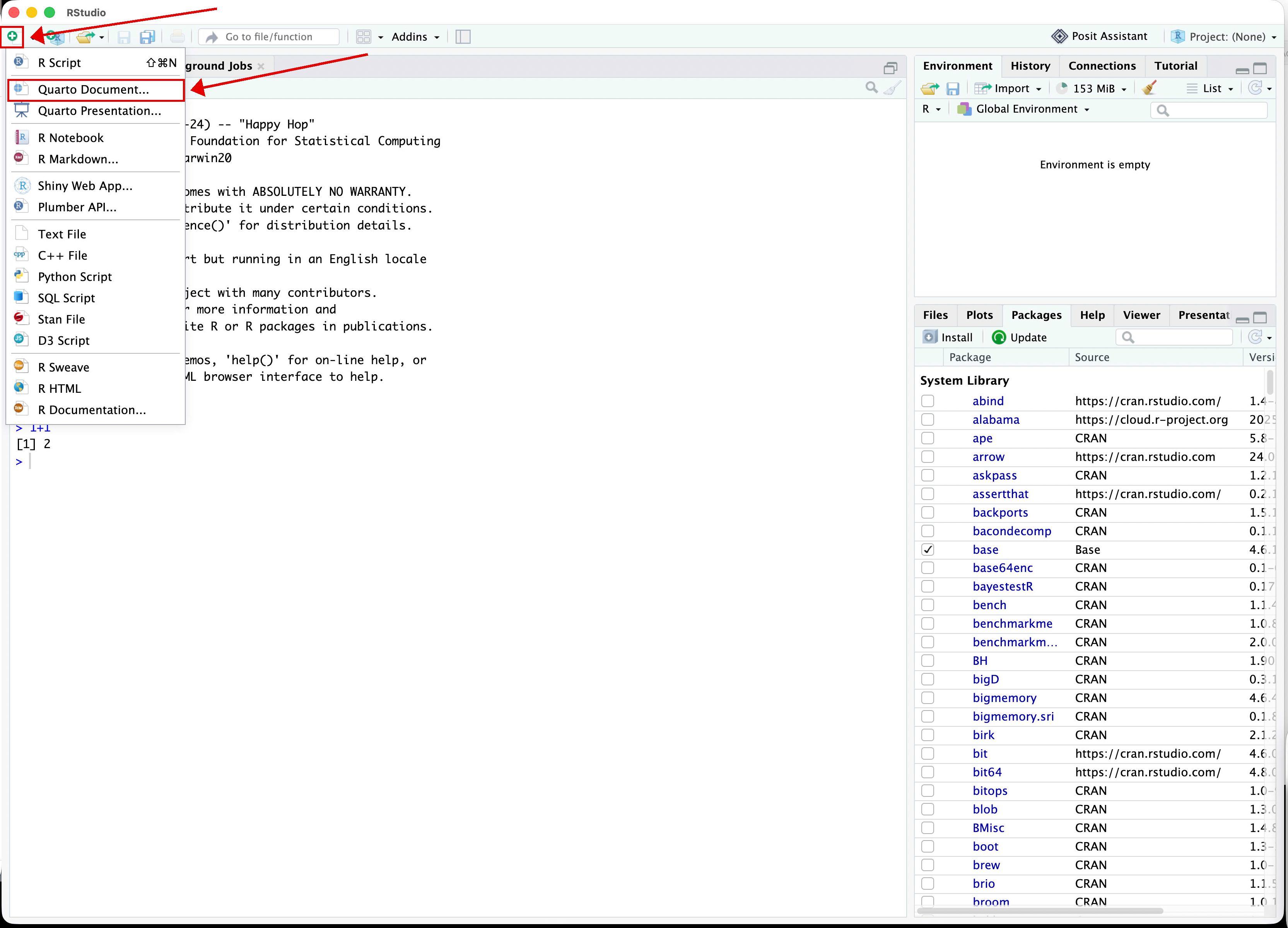Open the Addins dropdown
The image size is (1288, 928).
coord(415,37)
